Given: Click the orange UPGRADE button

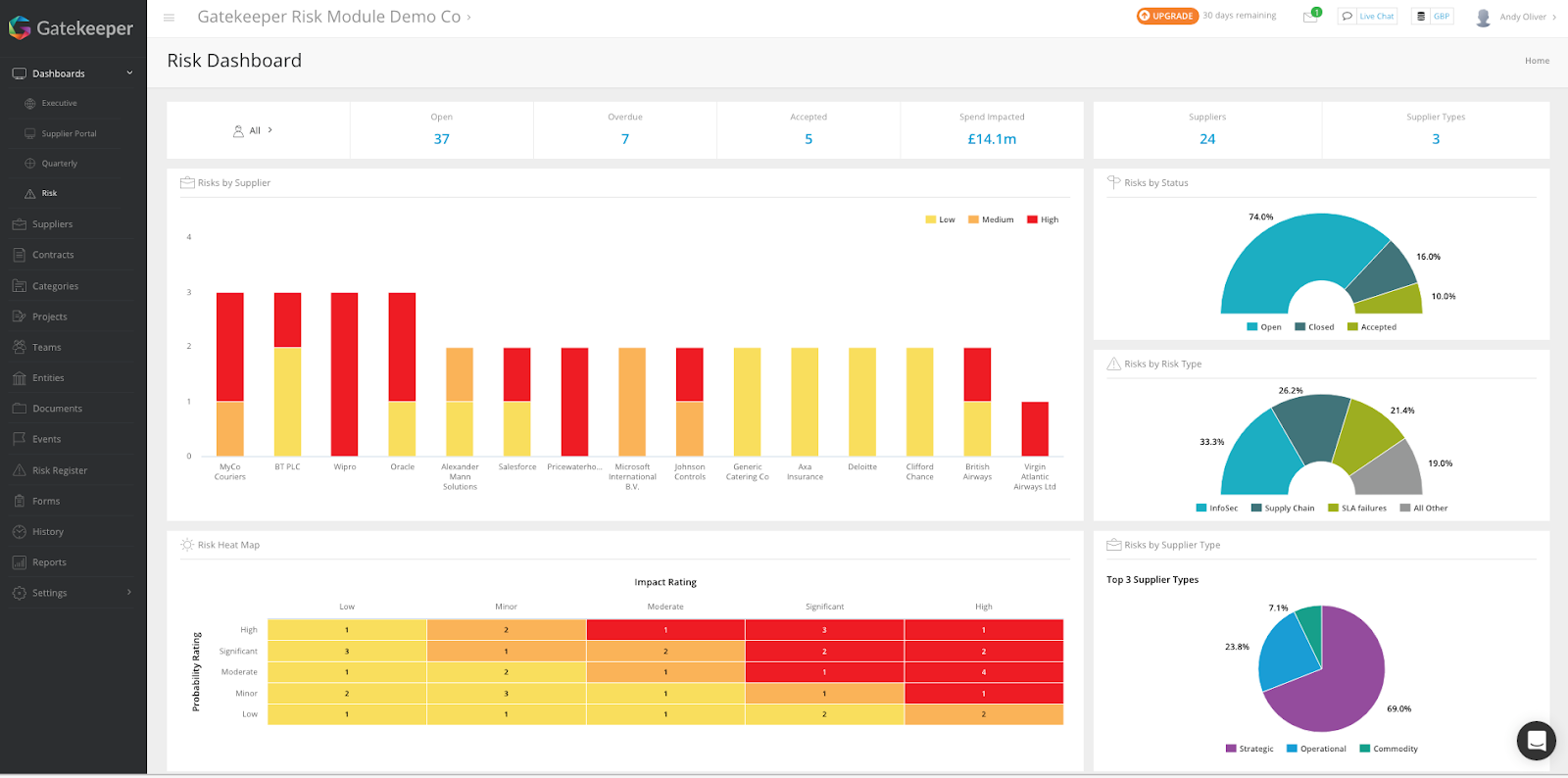Looking at the screenshot, I should click(1167, 17).
